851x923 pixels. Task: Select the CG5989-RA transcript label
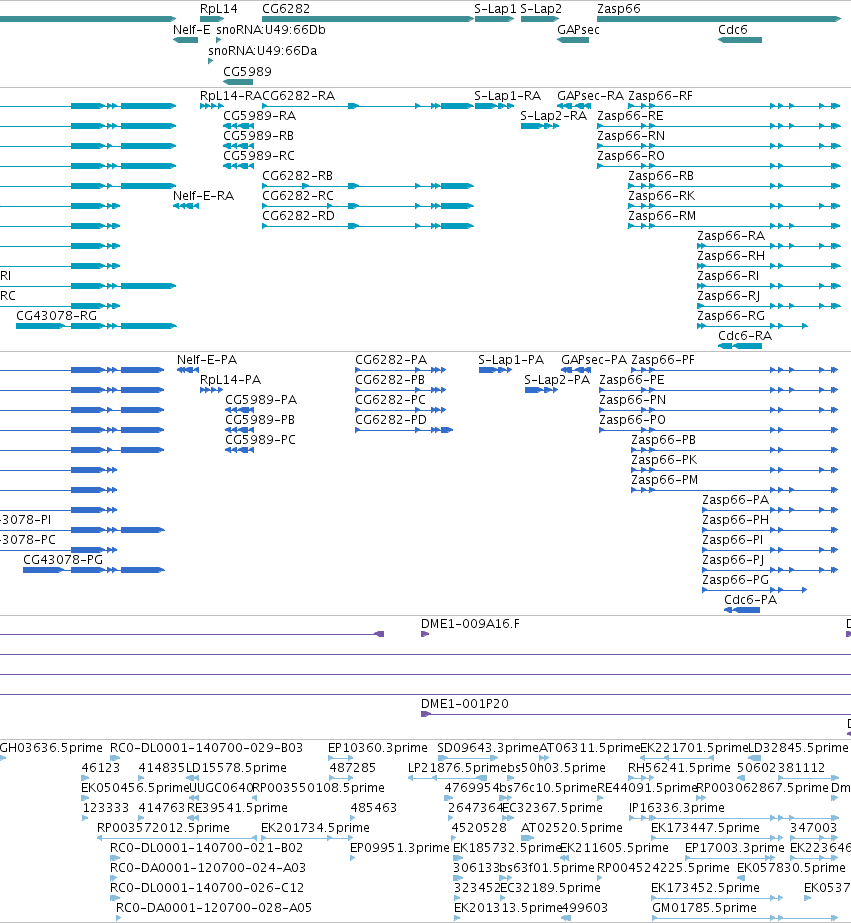click(260, 116)
